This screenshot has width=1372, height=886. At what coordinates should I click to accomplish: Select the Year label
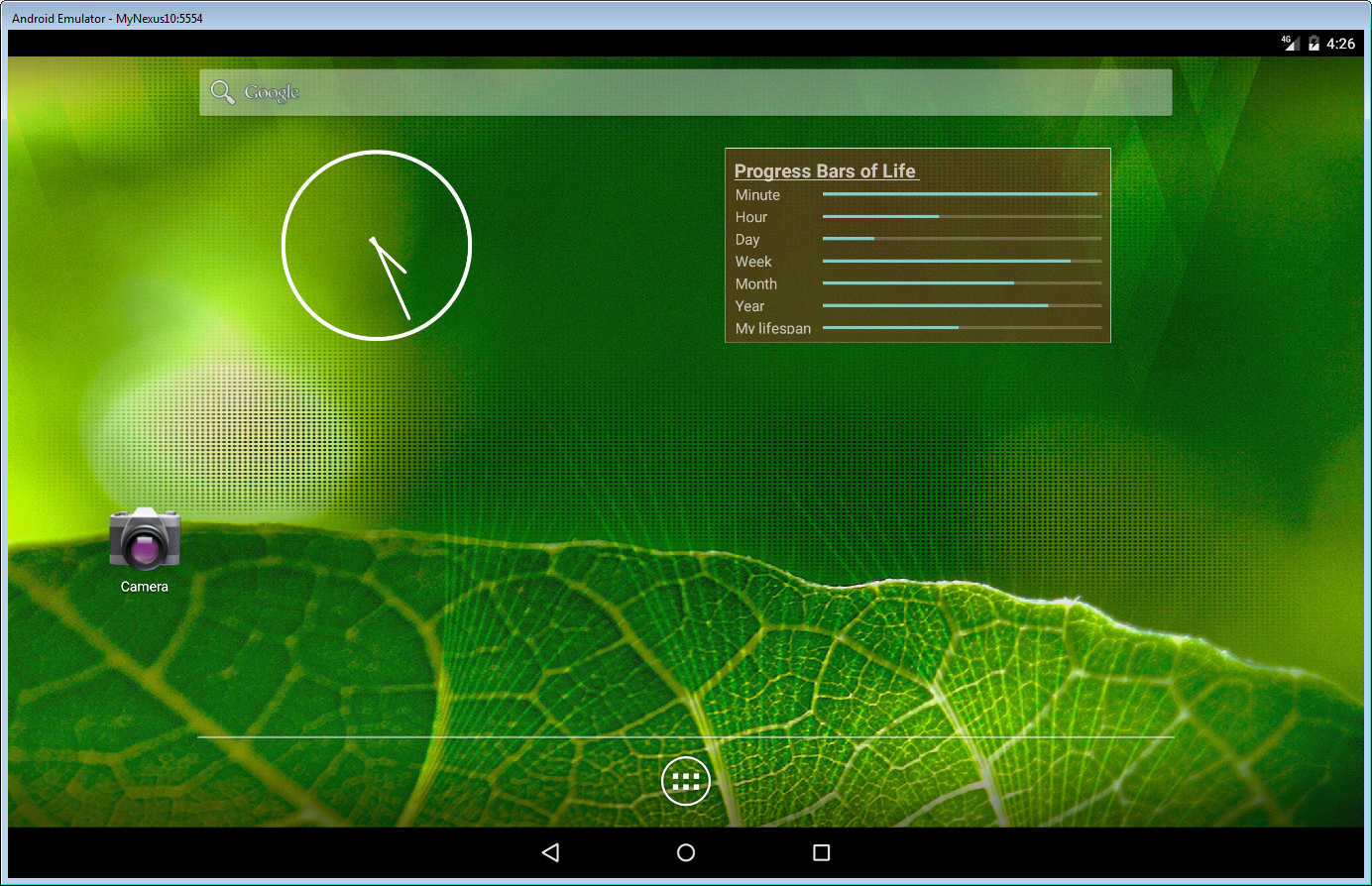(749, 306)
